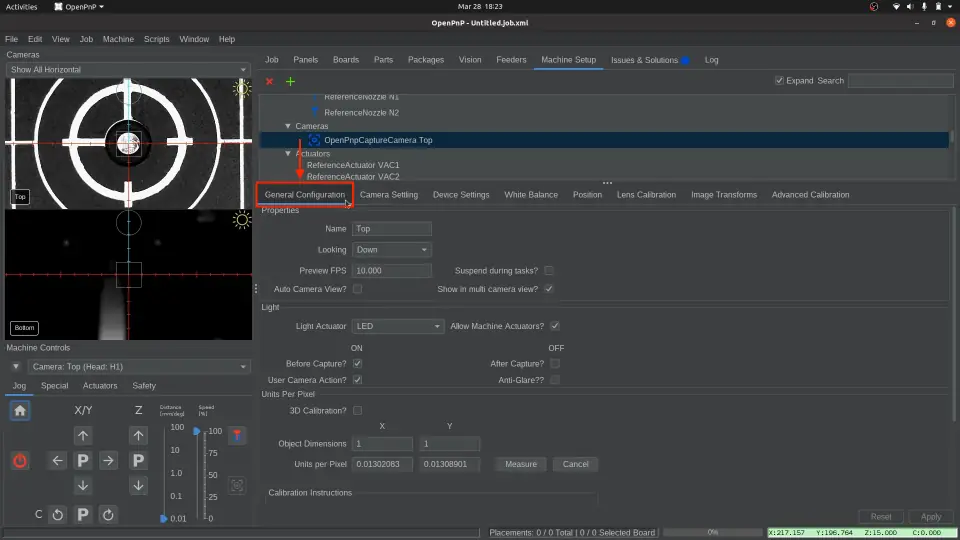Click the Cancel button
Screen dimensions: 960x540
(575, 464)
